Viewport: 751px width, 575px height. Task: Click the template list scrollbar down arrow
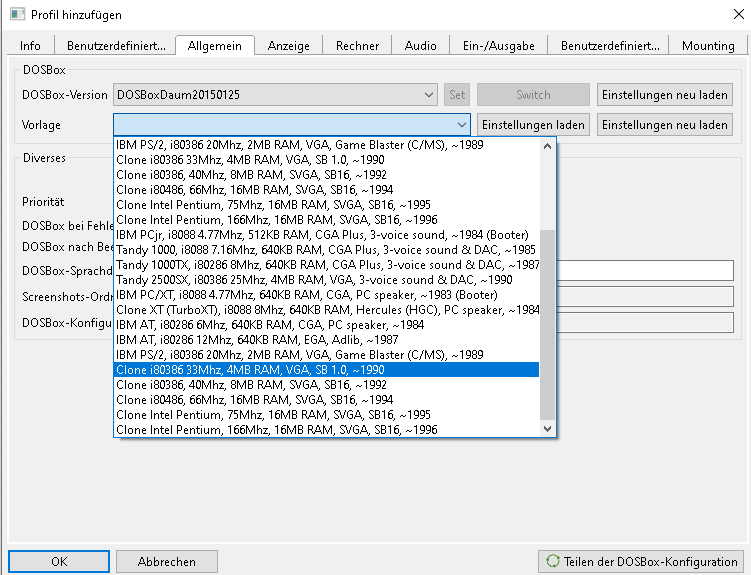click(547, 428)
